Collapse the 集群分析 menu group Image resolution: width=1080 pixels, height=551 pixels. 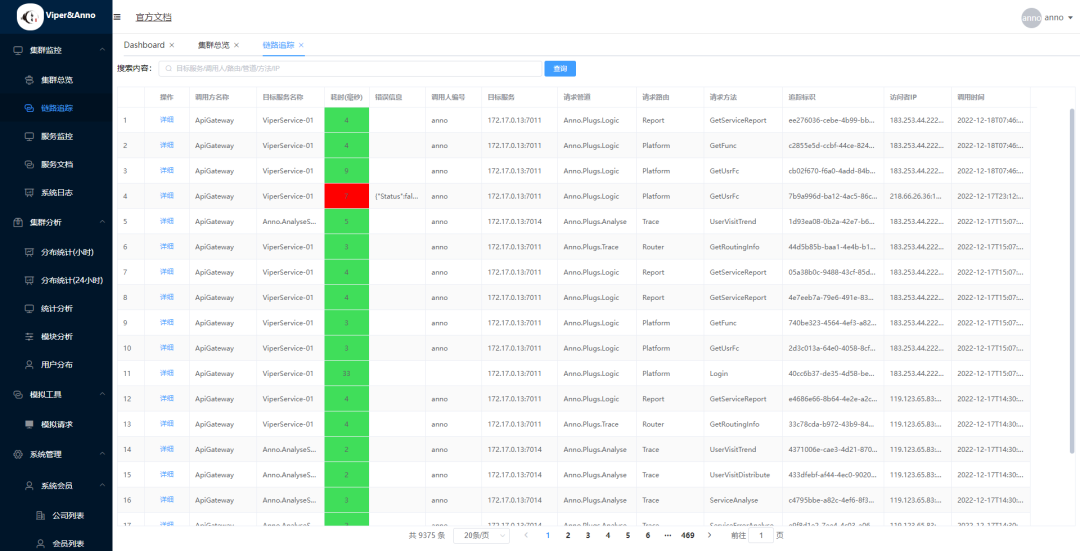(56, 222)
